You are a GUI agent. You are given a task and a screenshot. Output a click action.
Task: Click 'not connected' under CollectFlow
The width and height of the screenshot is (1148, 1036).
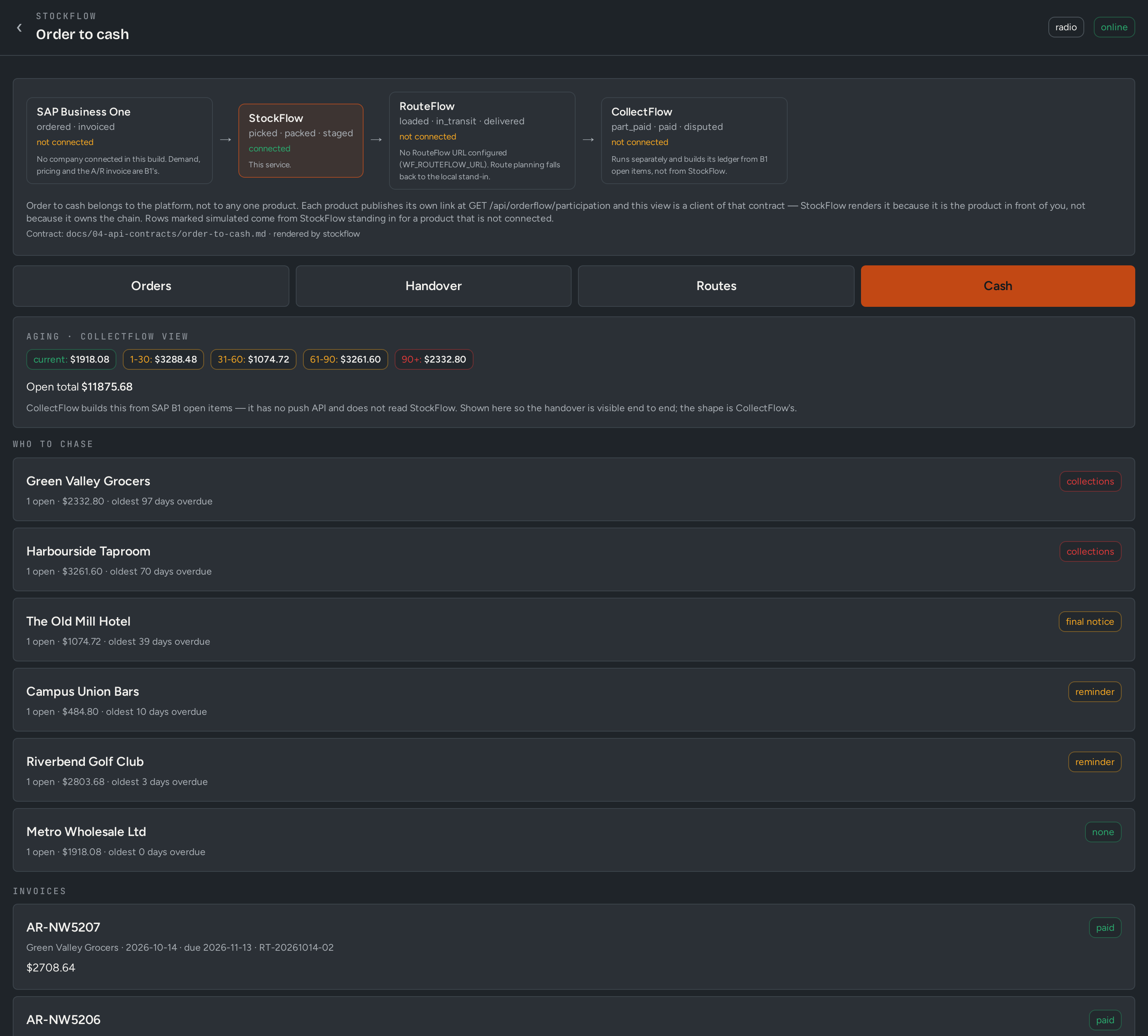click(639, 142)
